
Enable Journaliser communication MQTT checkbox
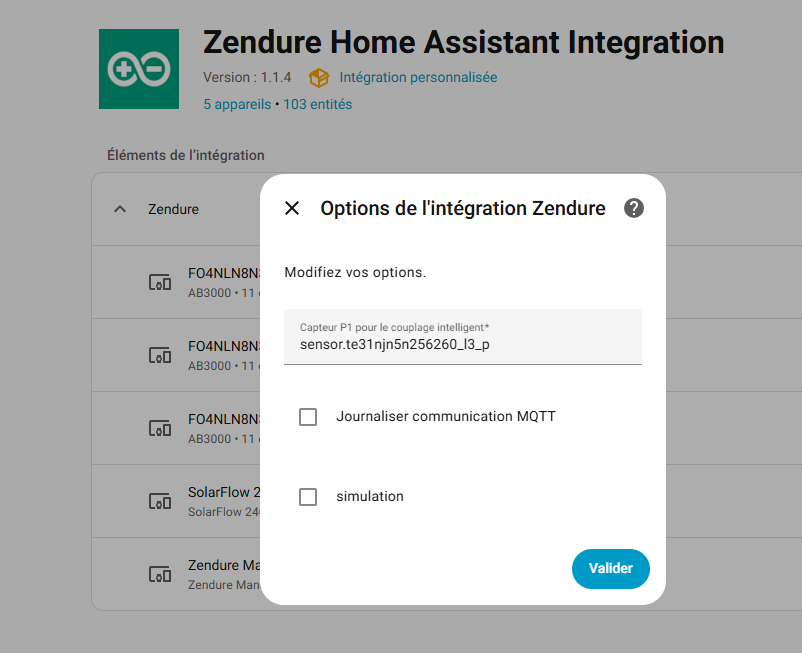pyautogui.click(x=308, y=417)
